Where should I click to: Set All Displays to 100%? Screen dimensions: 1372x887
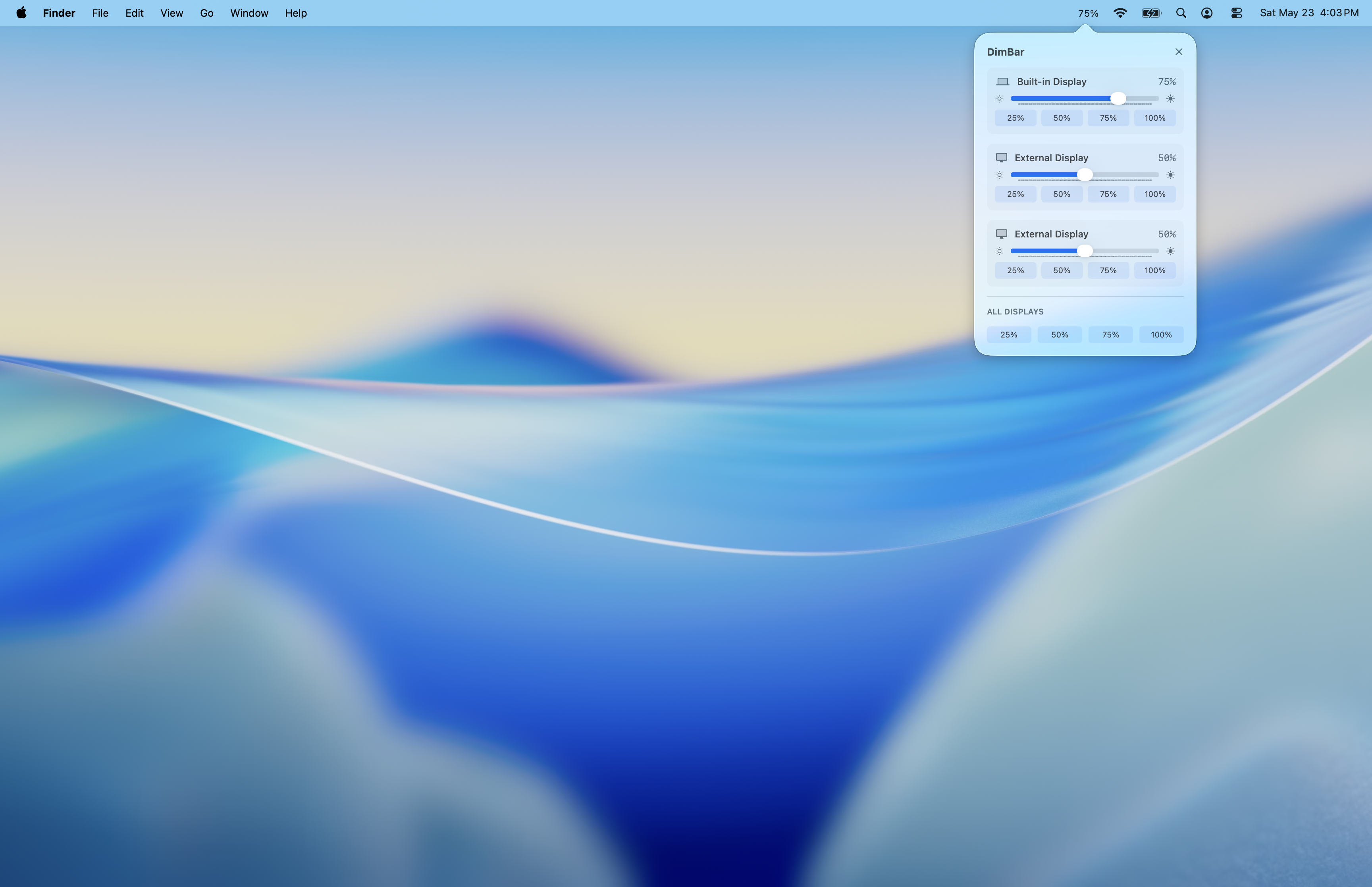[1161, 335]
